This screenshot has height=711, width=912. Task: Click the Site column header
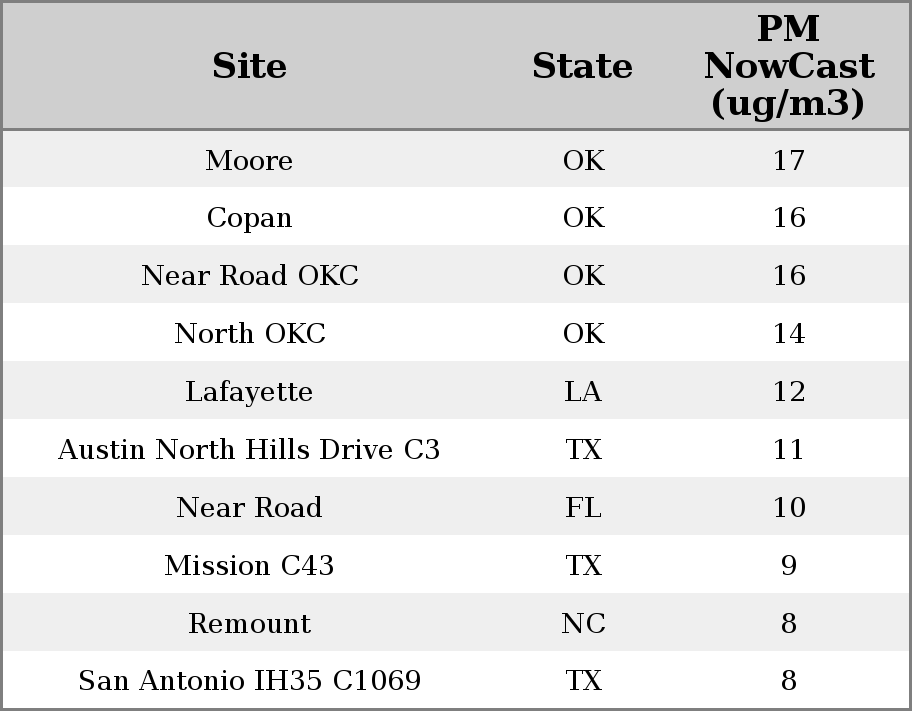point(249,66)
